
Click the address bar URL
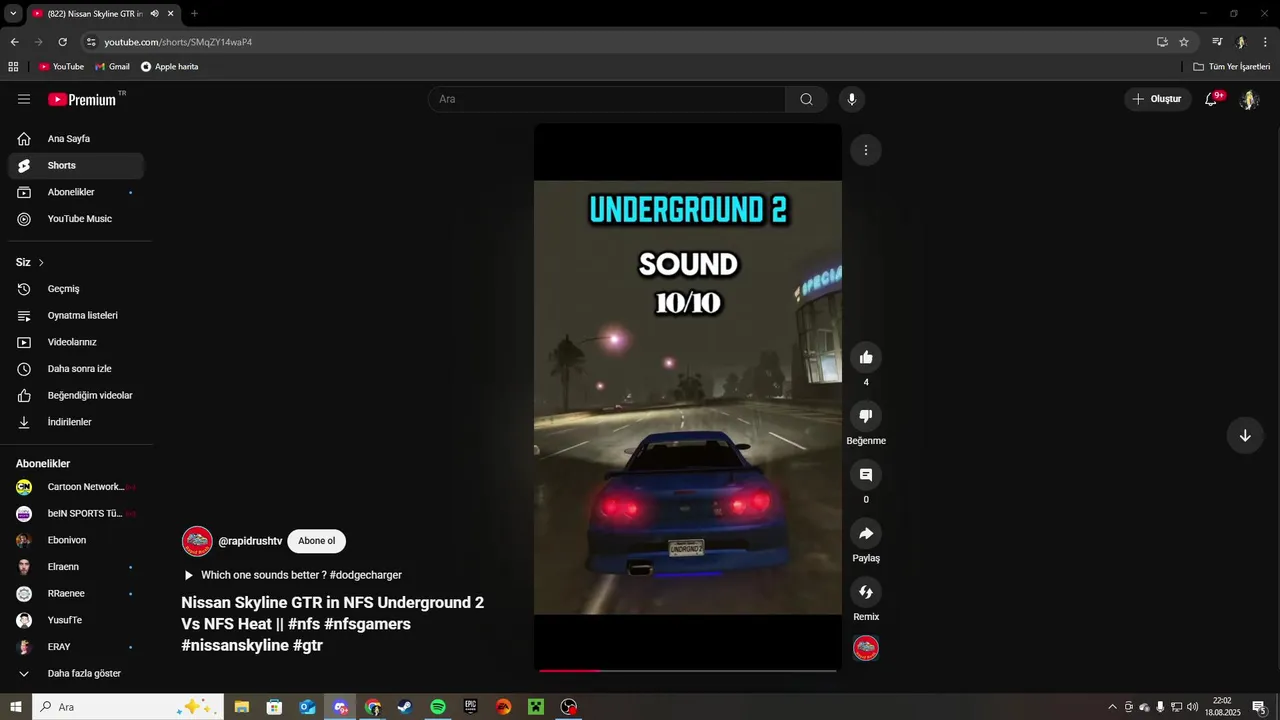[x=178, y=42]
